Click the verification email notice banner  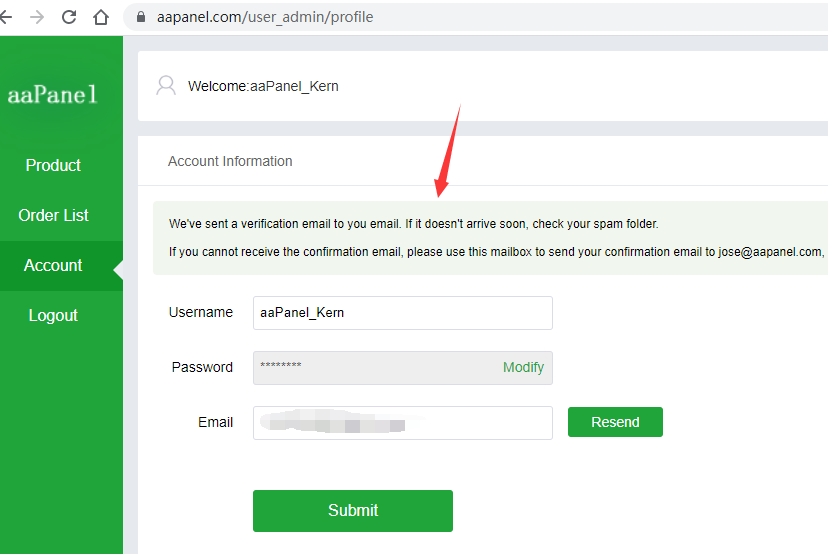pyautogui.click(x=490, y=238)
